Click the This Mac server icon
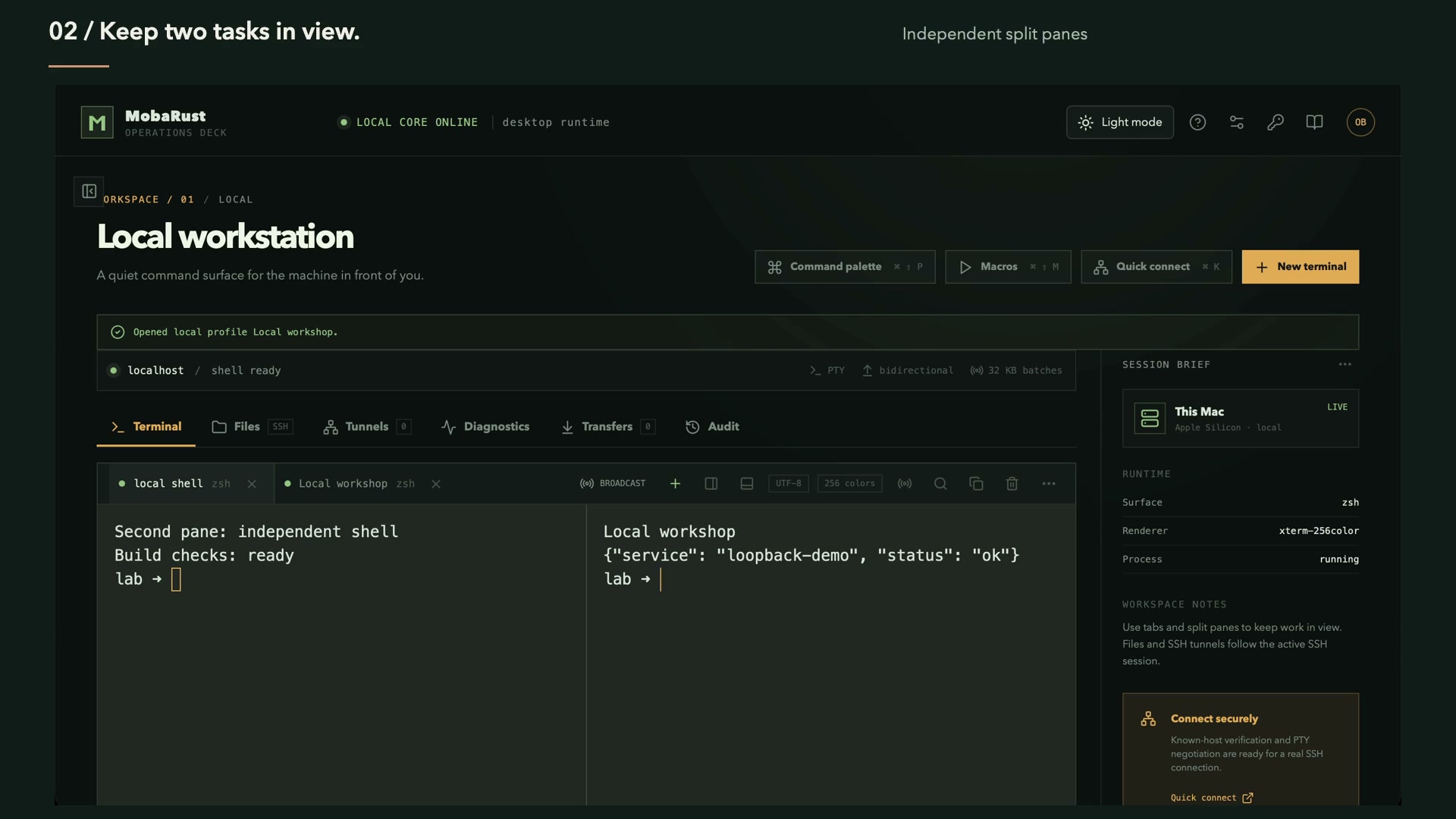The width and height of the screenshot is (1456, 819). [x=1150, y=419]
